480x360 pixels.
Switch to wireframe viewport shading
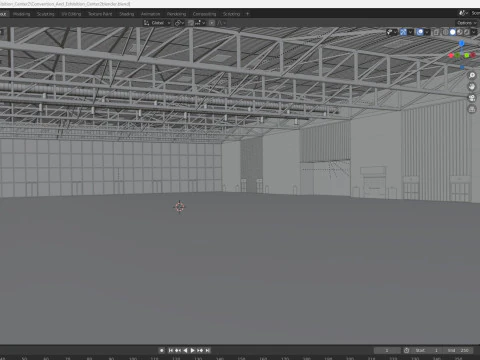445,32
